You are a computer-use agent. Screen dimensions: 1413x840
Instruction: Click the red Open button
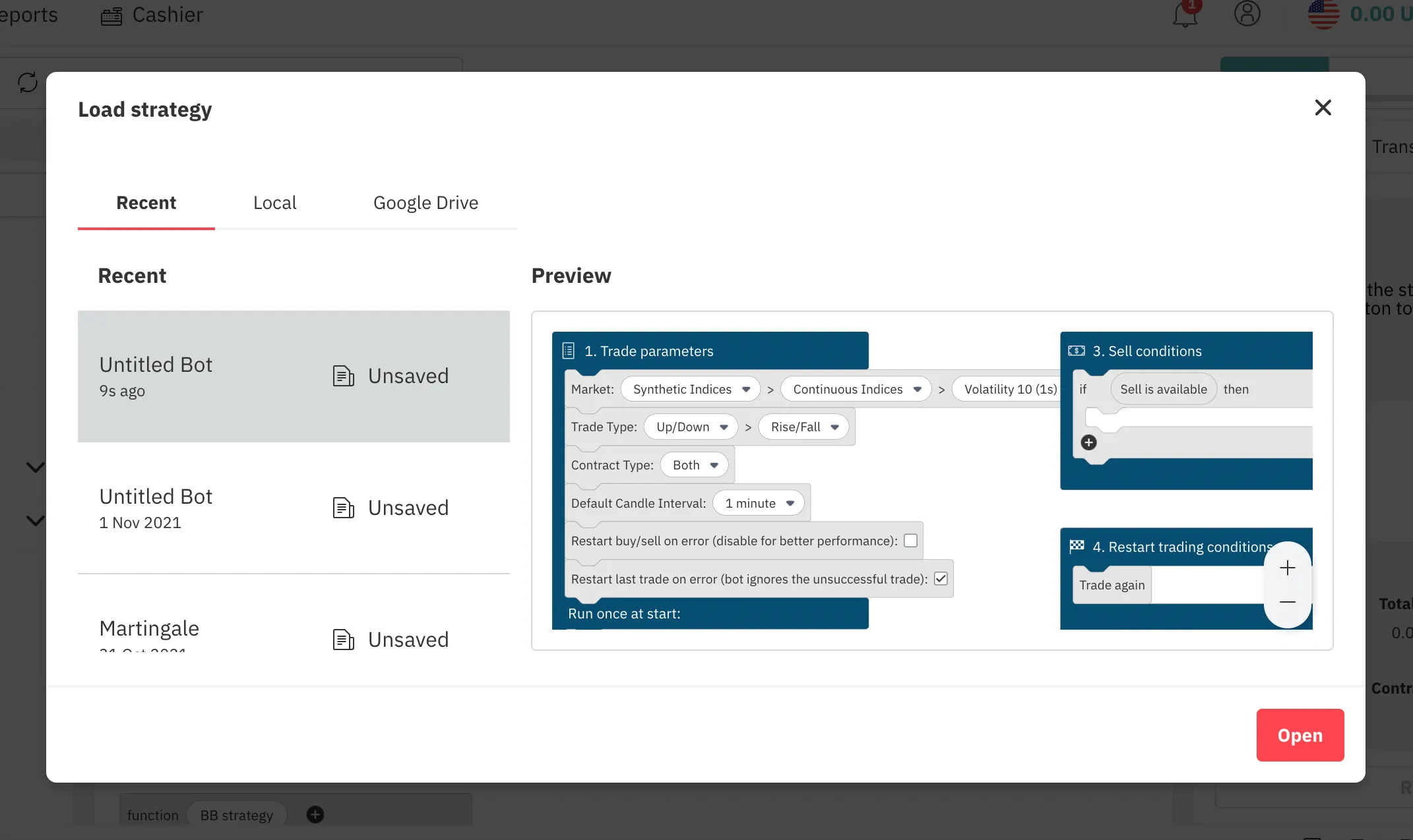[1300, 735]
